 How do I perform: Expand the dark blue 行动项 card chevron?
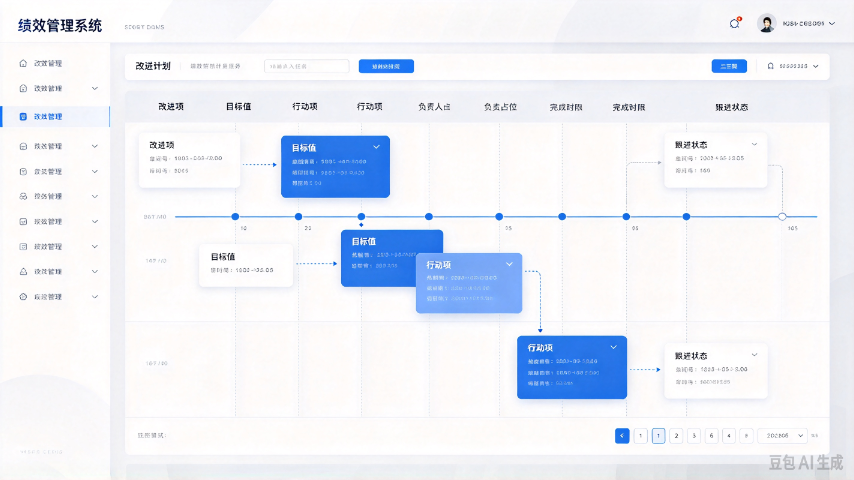point(613,347)
